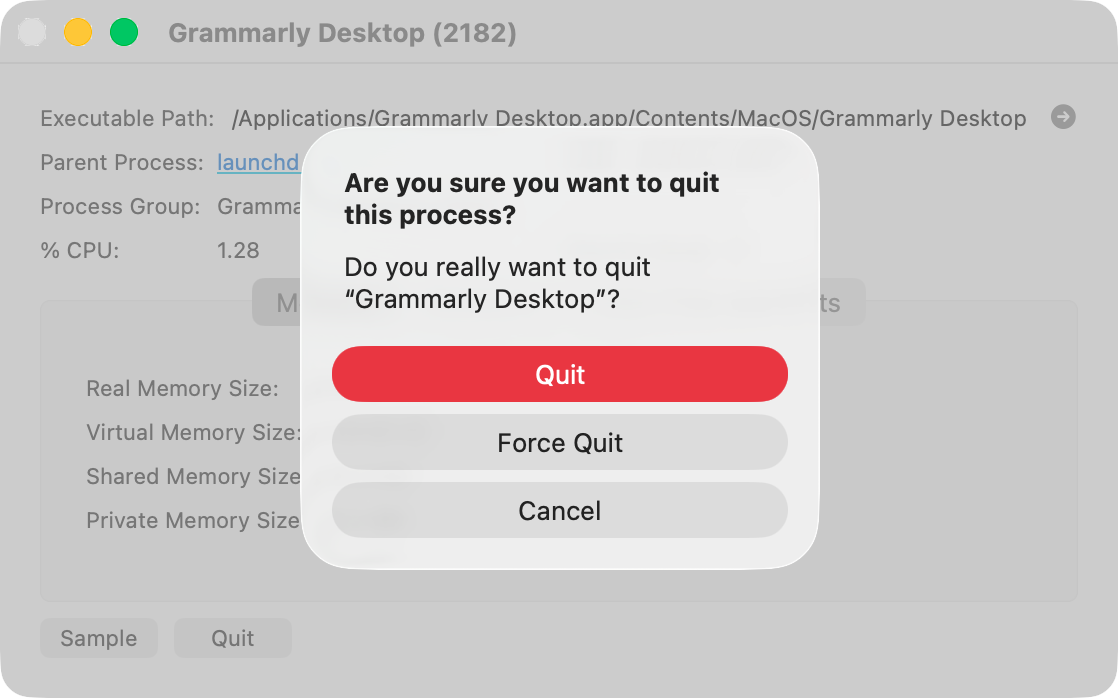Sample the Grammarly Desktop process
Image resolution: width=1118 pixels, height=698 pixels.
pos(98,638)
